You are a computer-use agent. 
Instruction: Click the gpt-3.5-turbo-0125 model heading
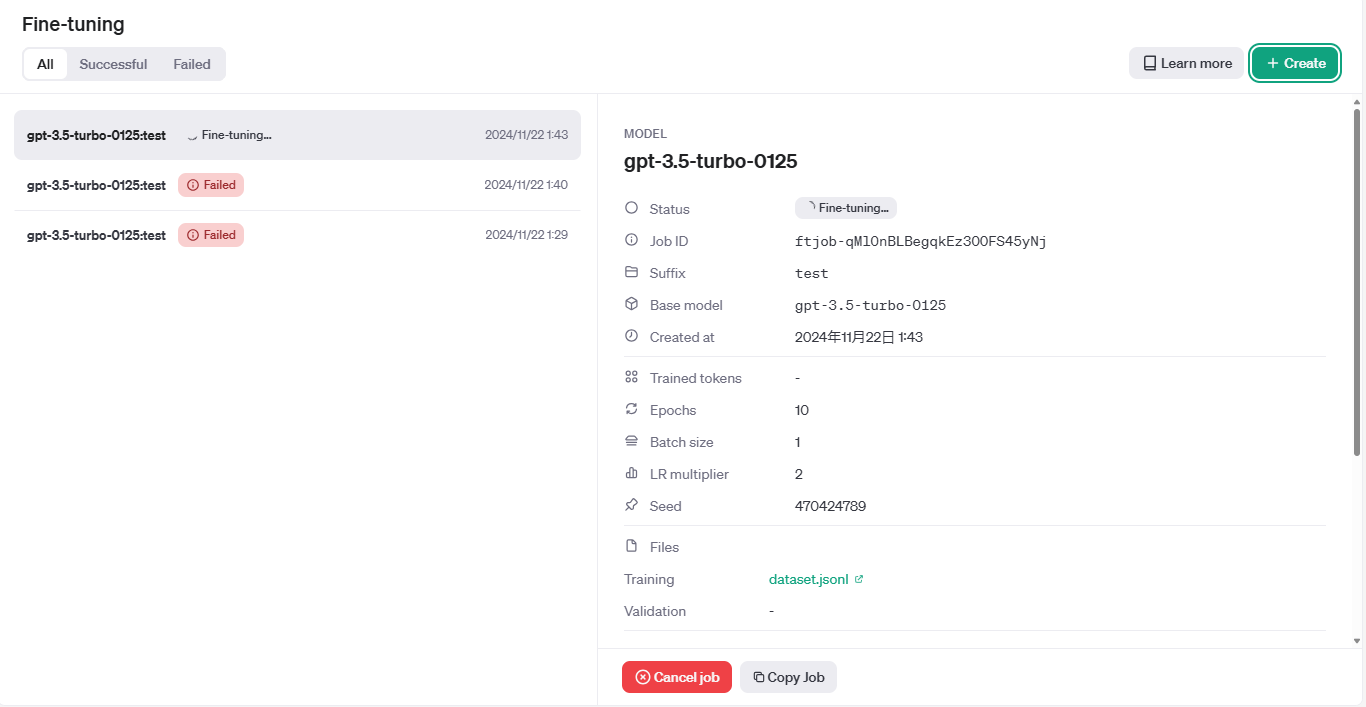[x=710, y=161]
